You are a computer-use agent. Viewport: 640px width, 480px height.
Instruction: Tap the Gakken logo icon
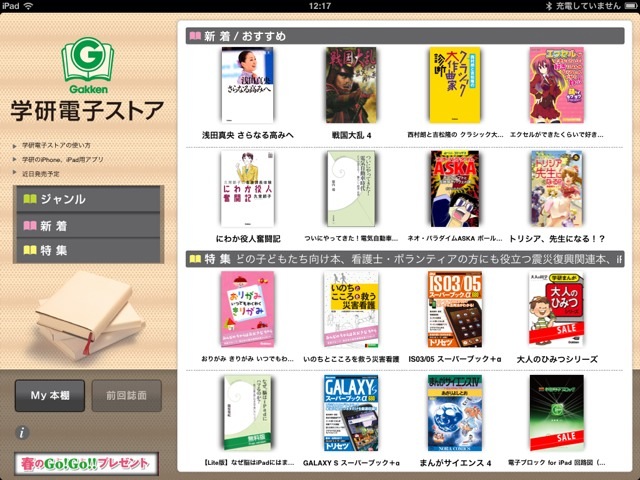[87, 65]
